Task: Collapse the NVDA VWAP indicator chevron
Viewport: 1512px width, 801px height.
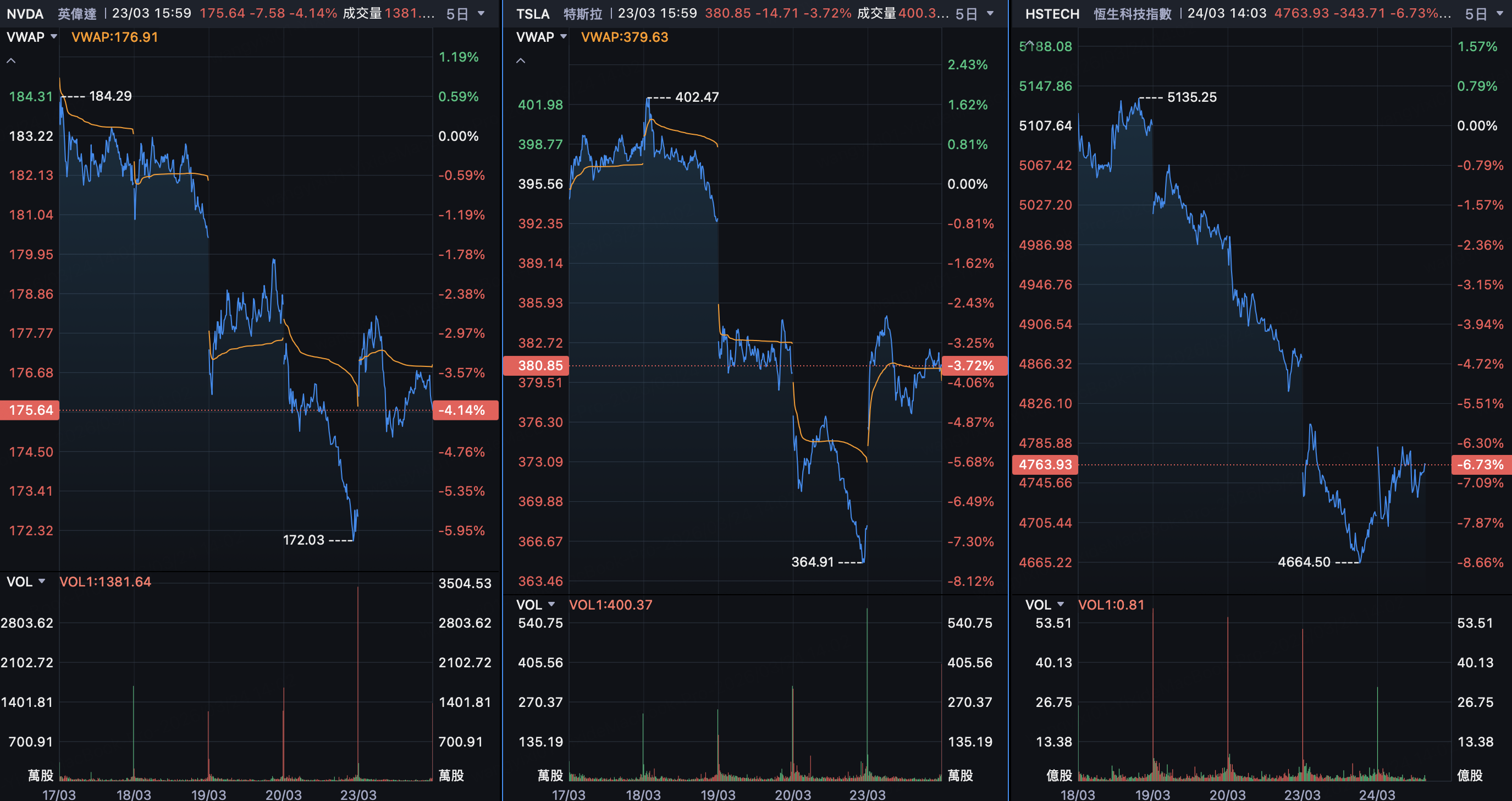Action: pyautogui.click(x=11, y=61)
